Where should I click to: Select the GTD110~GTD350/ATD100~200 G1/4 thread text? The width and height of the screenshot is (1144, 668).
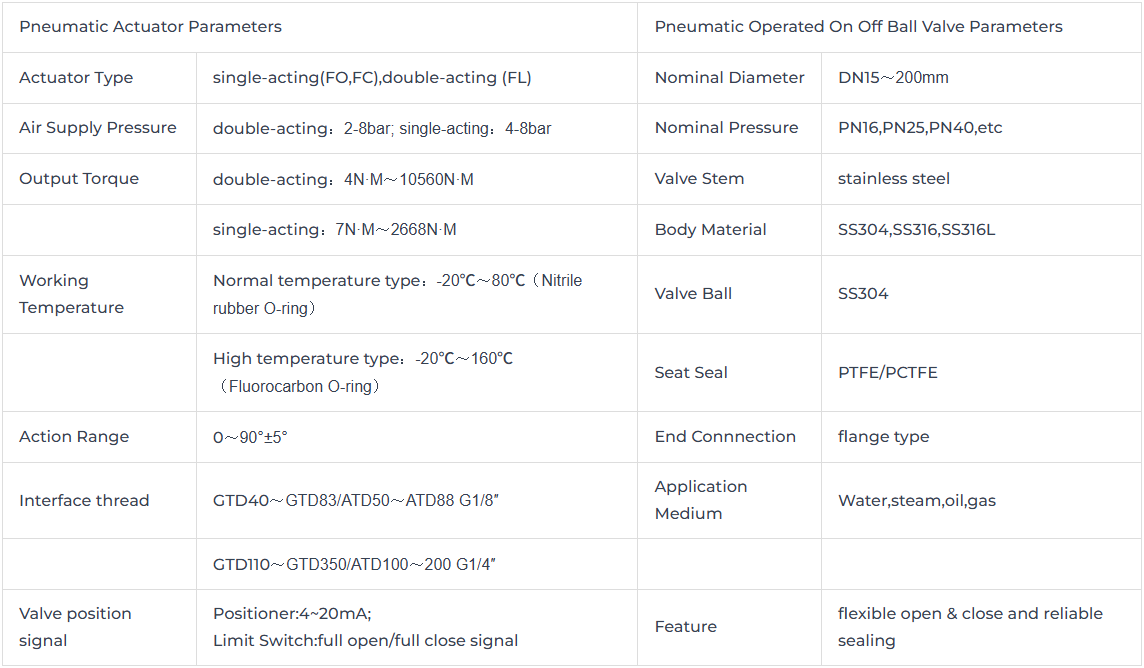pos(355,564)
